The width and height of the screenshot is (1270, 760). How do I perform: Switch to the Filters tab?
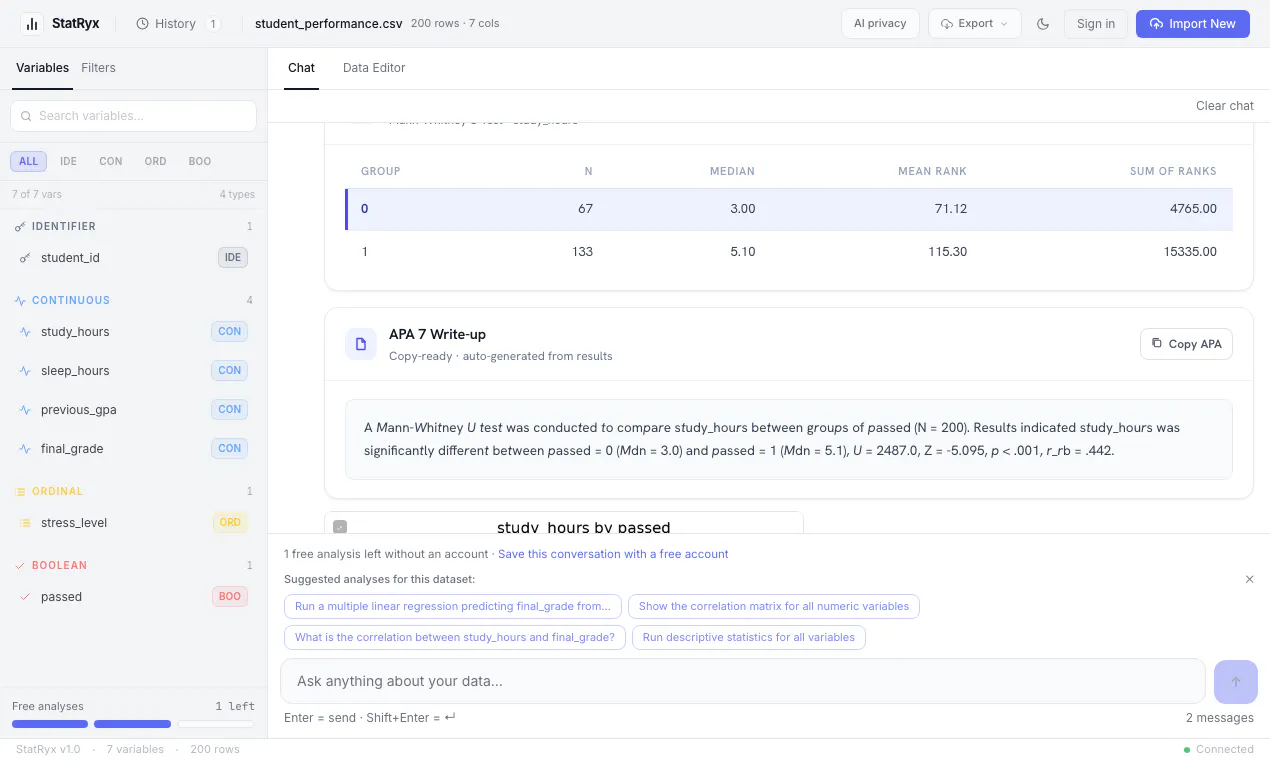tap(98, 68)
